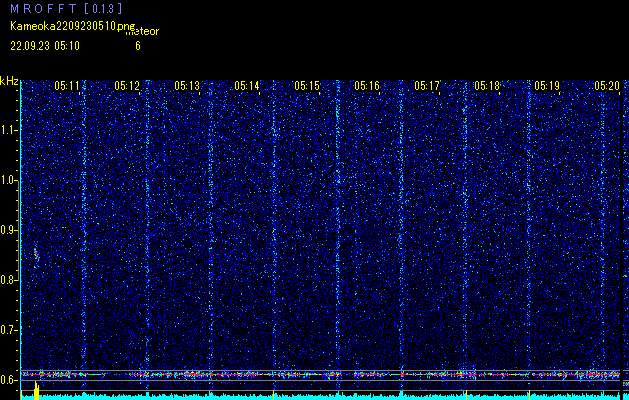Screen dimensions: 629x400
Task: Click the 05:16 time axis label
Action: coord(367,85)
